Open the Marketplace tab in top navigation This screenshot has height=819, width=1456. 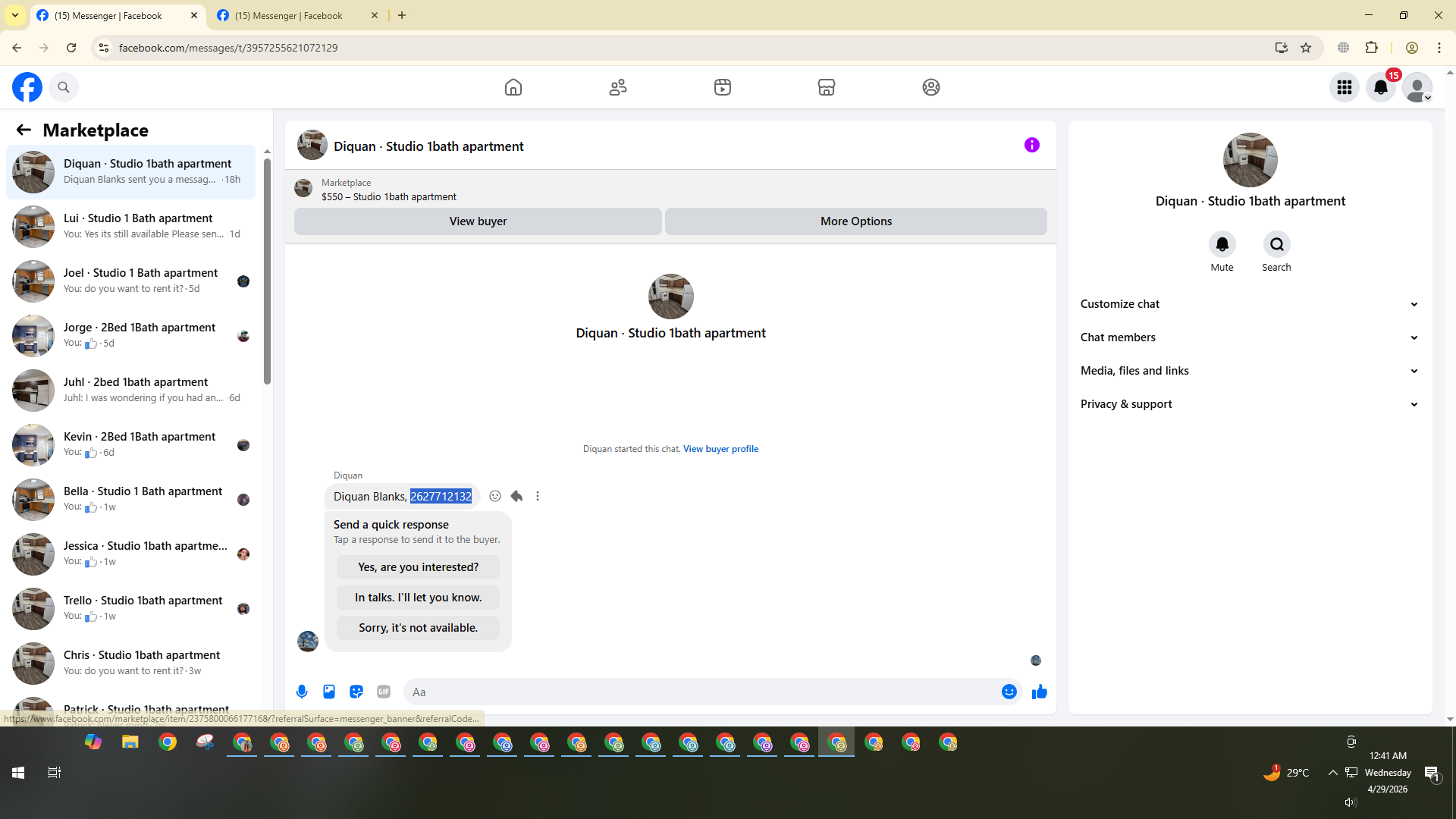point(826,87)
